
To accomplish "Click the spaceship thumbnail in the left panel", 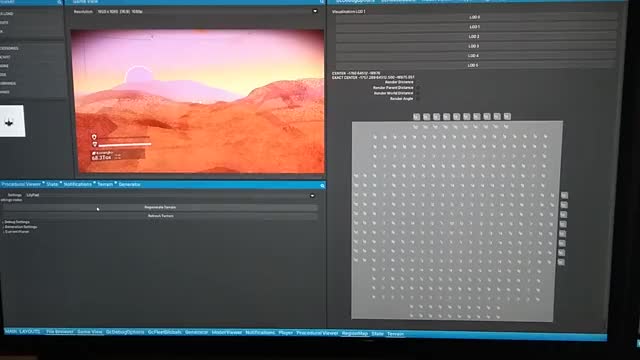I will coord(12,121).
